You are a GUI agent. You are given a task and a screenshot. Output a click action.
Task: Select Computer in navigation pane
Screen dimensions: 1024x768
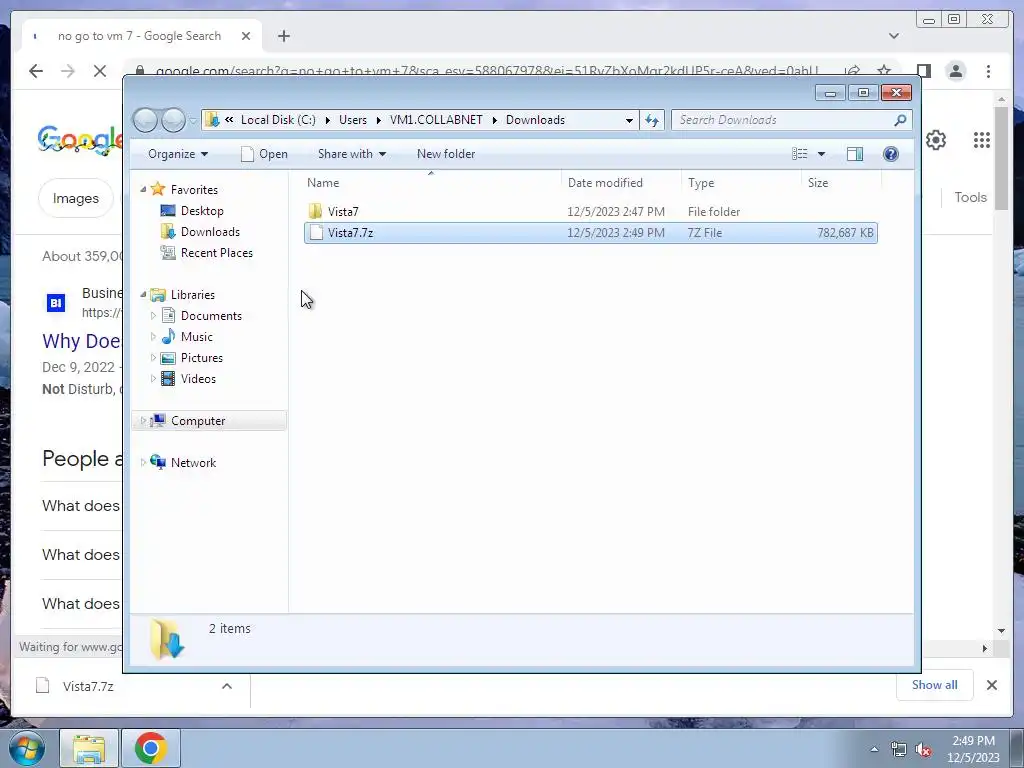click(198, 421)
